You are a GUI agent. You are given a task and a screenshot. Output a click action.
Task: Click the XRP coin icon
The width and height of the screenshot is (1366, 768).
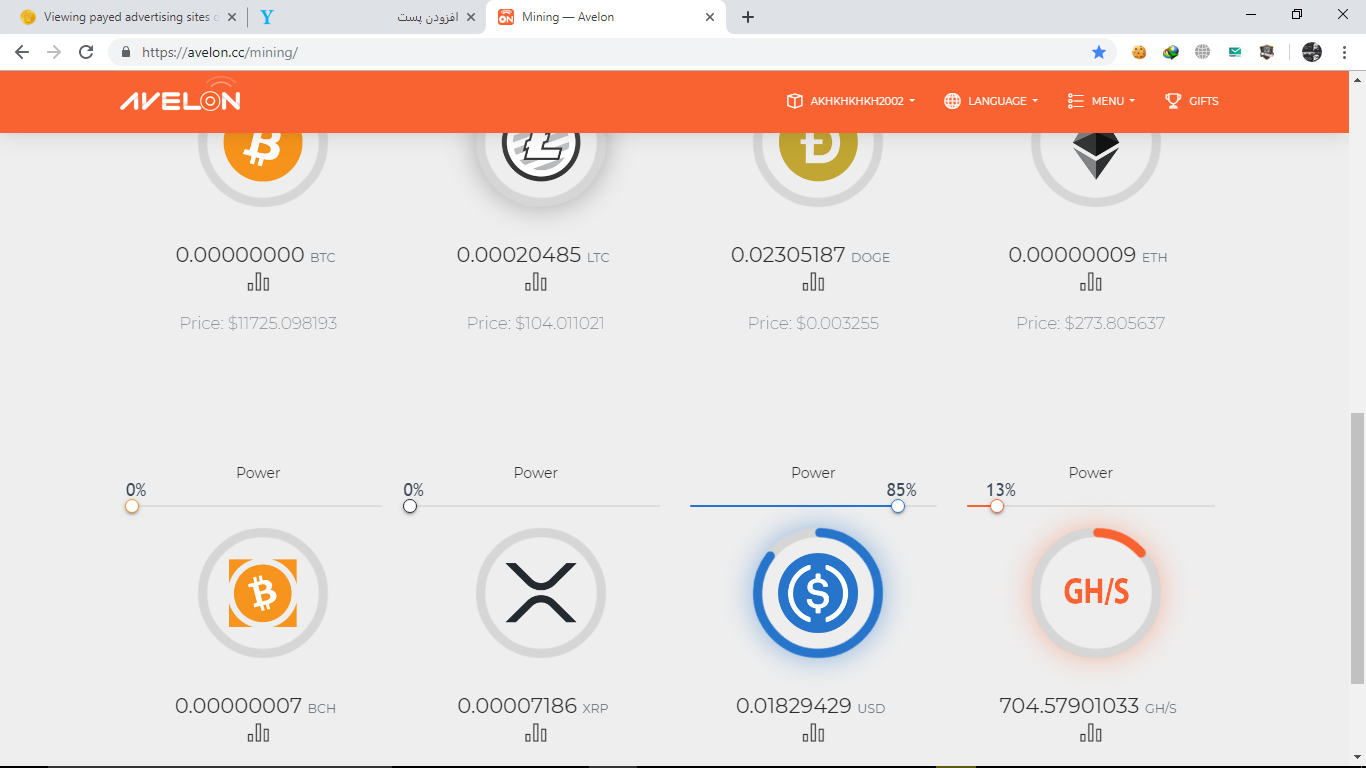pyautogui.click(x=541, y=593)
